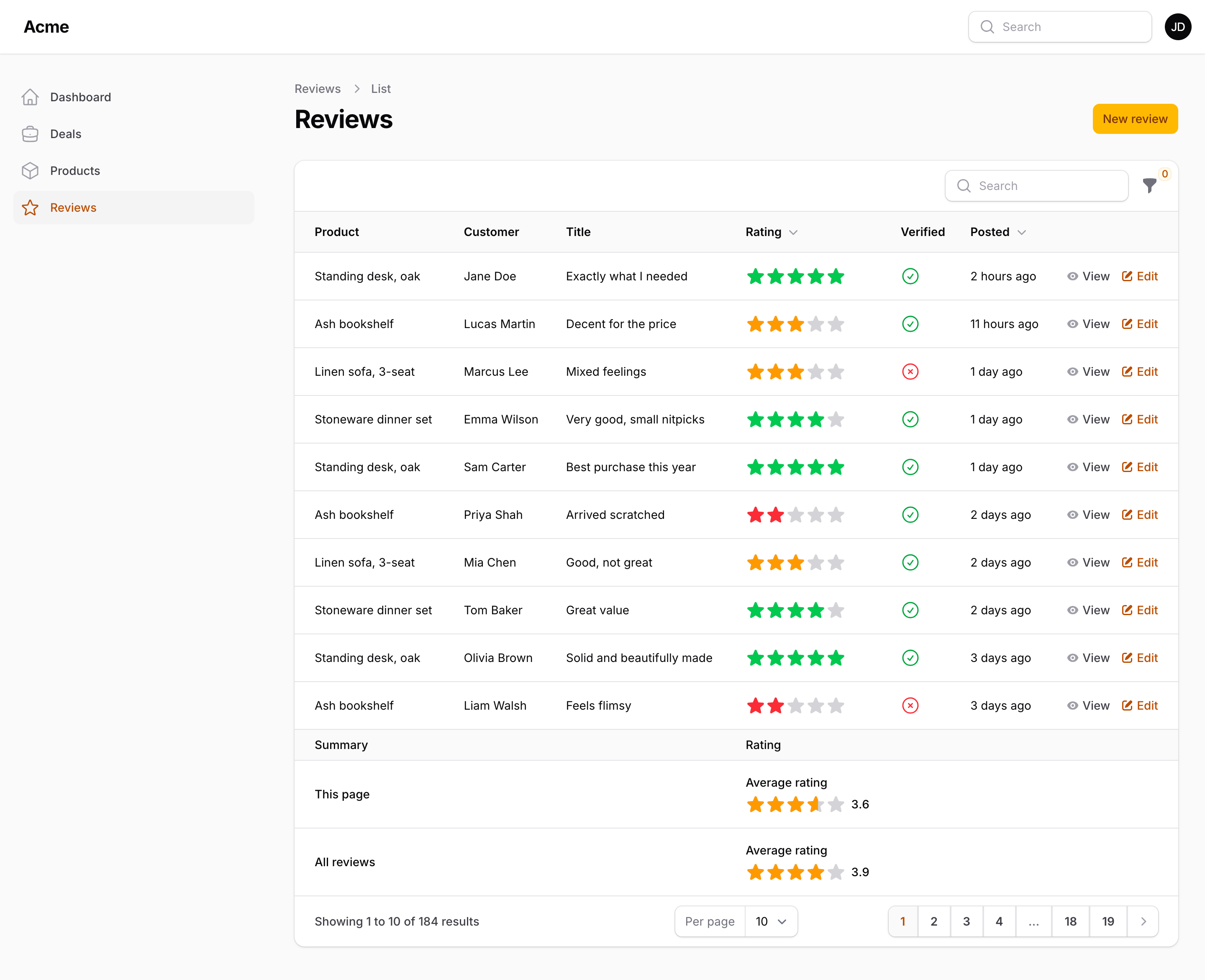Click the Deals briefcase icon
Image resolution: width=1205 pixels, height=980 pixels.
pos(30,134)
